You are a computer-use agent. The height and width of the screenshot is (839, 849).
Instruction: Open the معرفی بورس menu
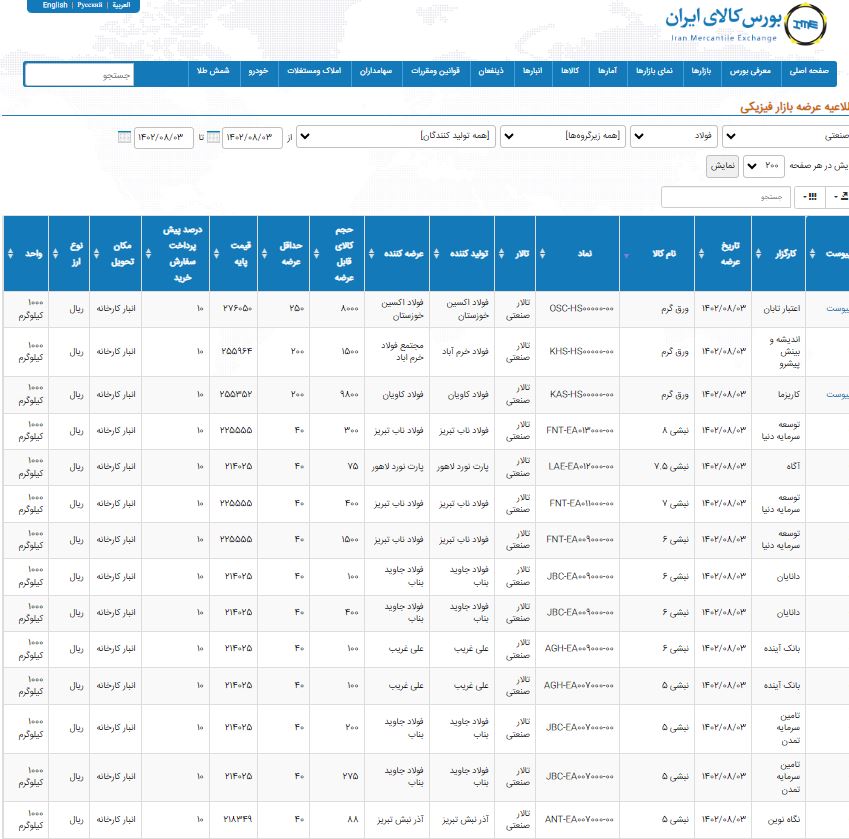(x=750, y=71)
